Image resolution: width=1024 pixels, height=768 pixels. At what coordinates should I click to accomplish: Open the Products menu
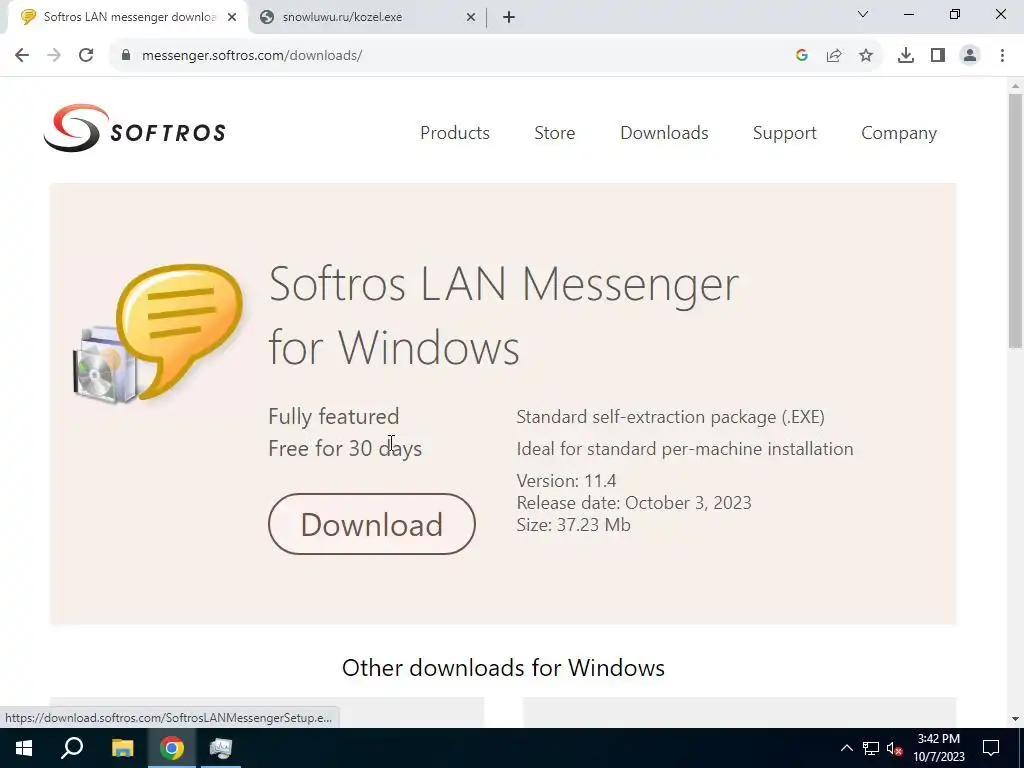[455, 133]
